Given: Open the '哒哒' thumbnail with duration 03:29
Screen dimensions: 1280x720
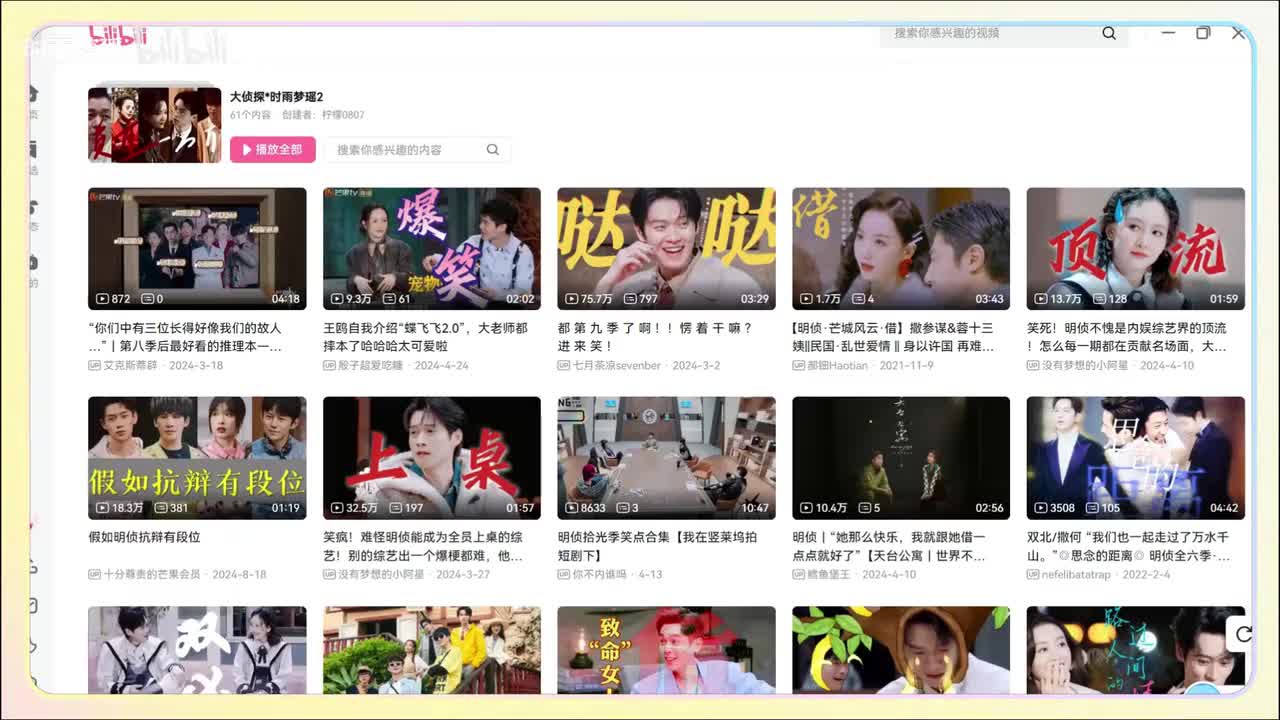Looking at the screenshot, I should (666, 249).
